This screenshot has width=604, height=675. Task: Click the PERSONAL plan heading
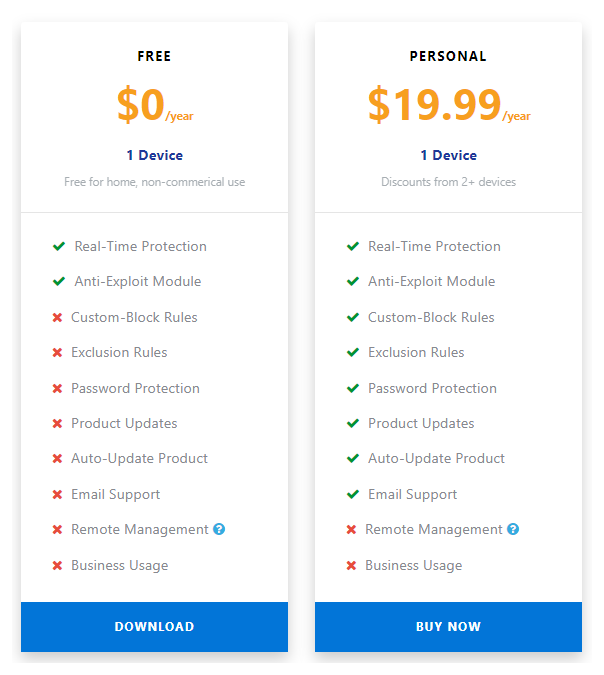click(448, 56)
